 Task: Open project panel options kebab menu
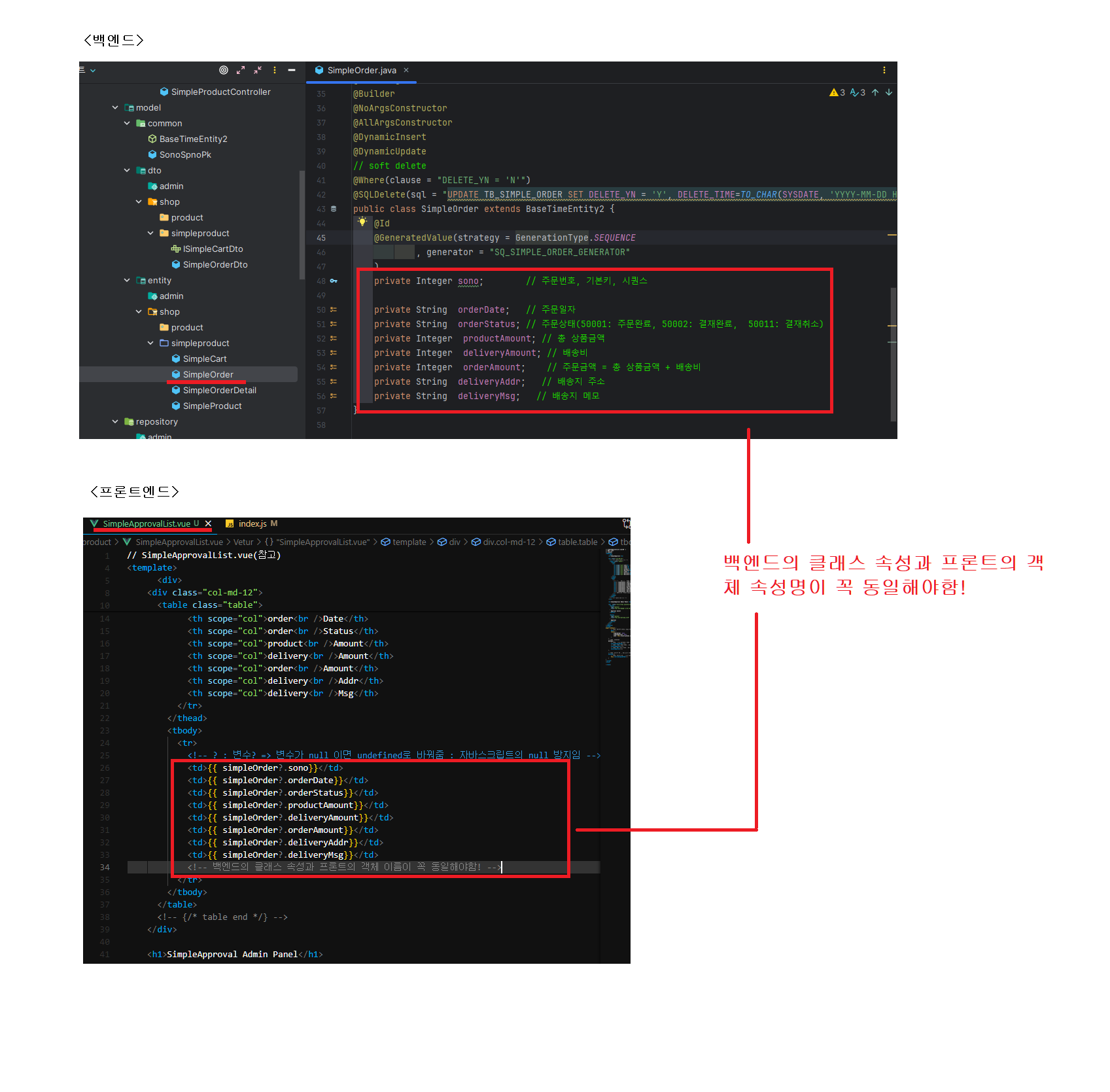point(275,70)
